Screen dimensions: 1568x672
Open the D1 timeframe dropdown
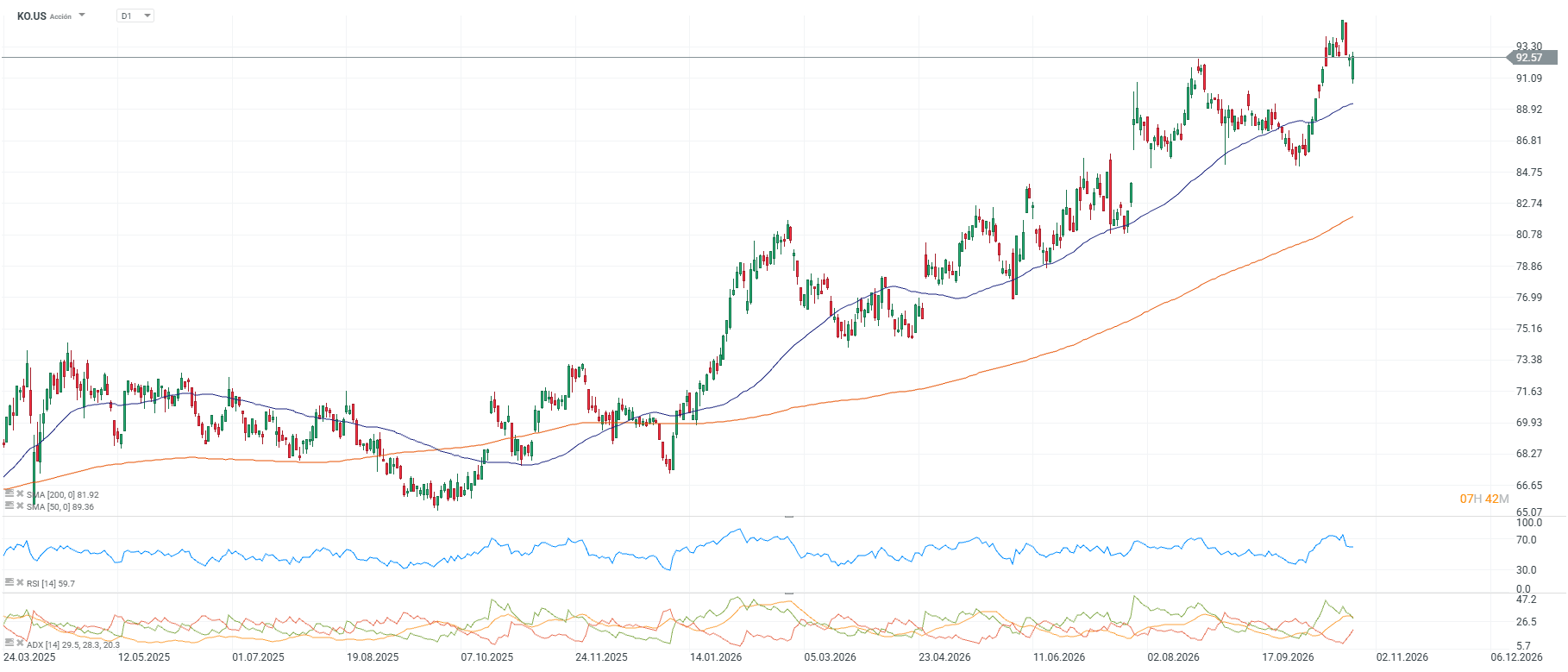tap(135, 16)
